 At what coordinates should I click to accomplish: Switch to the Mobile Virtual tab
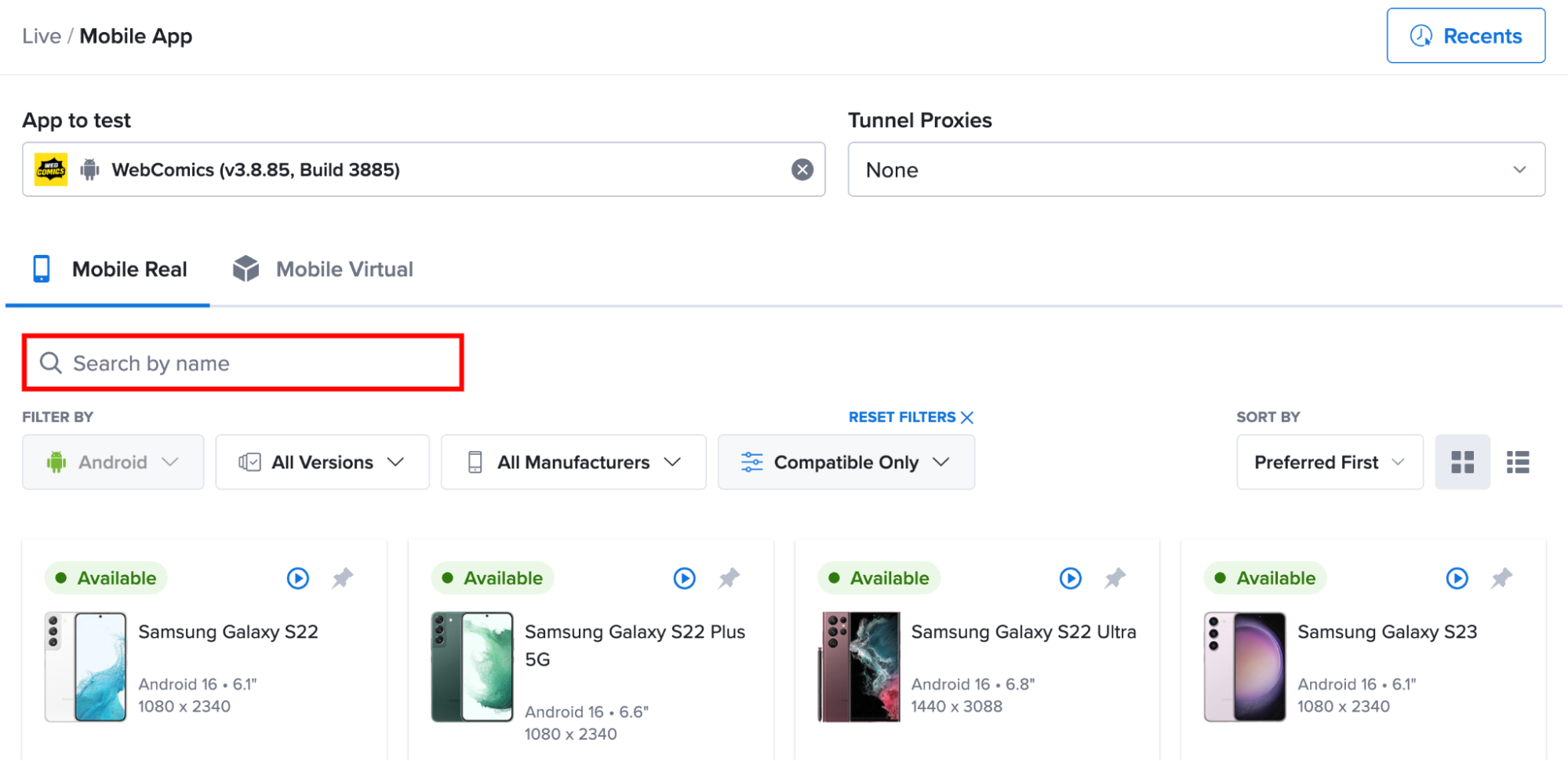323,269
